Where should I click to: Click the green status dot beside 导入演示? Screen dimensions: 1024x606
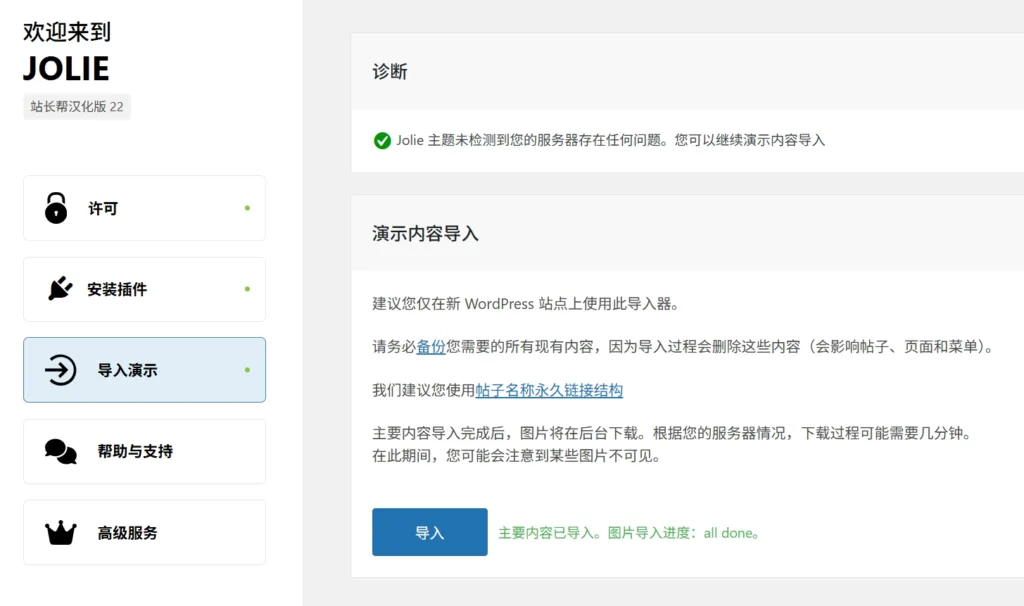tap(247, 370)
